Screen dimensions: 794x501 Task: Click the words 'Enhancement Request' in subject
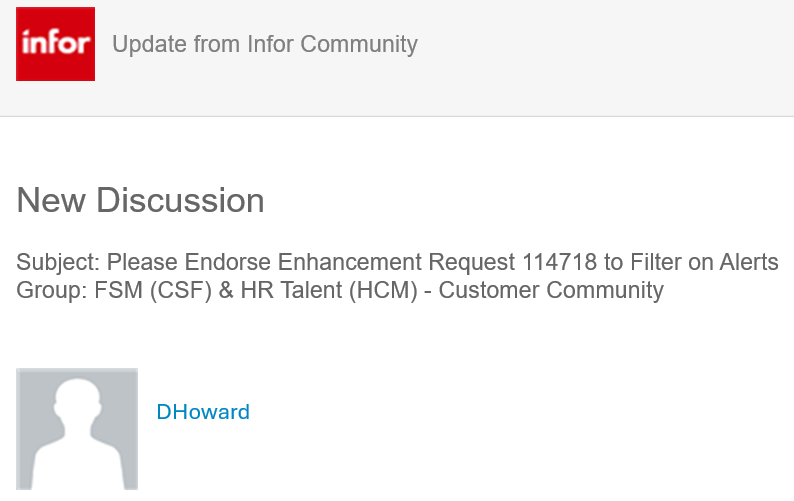pos(397,262)
